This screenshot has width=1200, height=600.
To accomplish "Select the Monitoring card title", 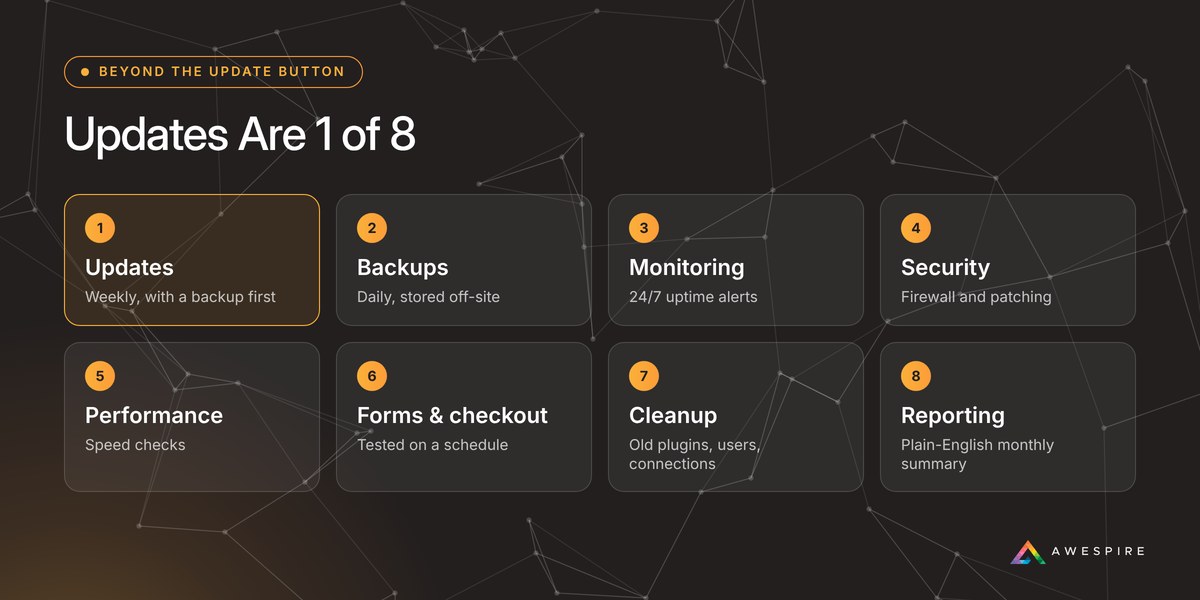I will 687,268.
